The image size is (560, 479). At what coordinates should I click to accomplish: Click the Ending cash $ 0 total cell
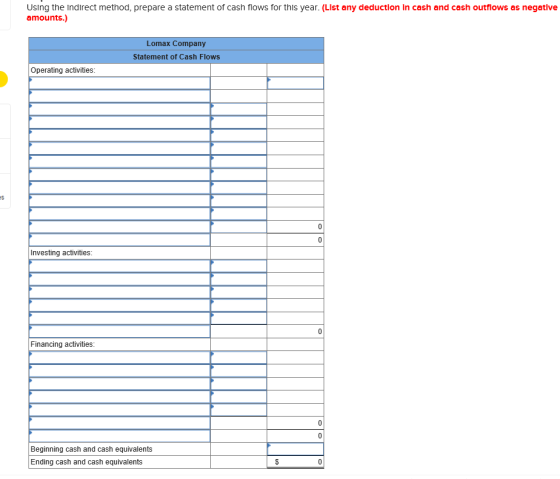point(295,462)
